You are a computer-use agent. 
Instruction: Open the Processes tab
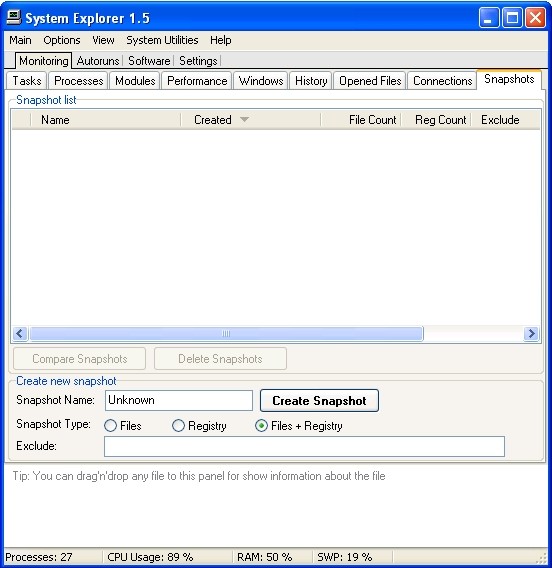pos(78,81)
